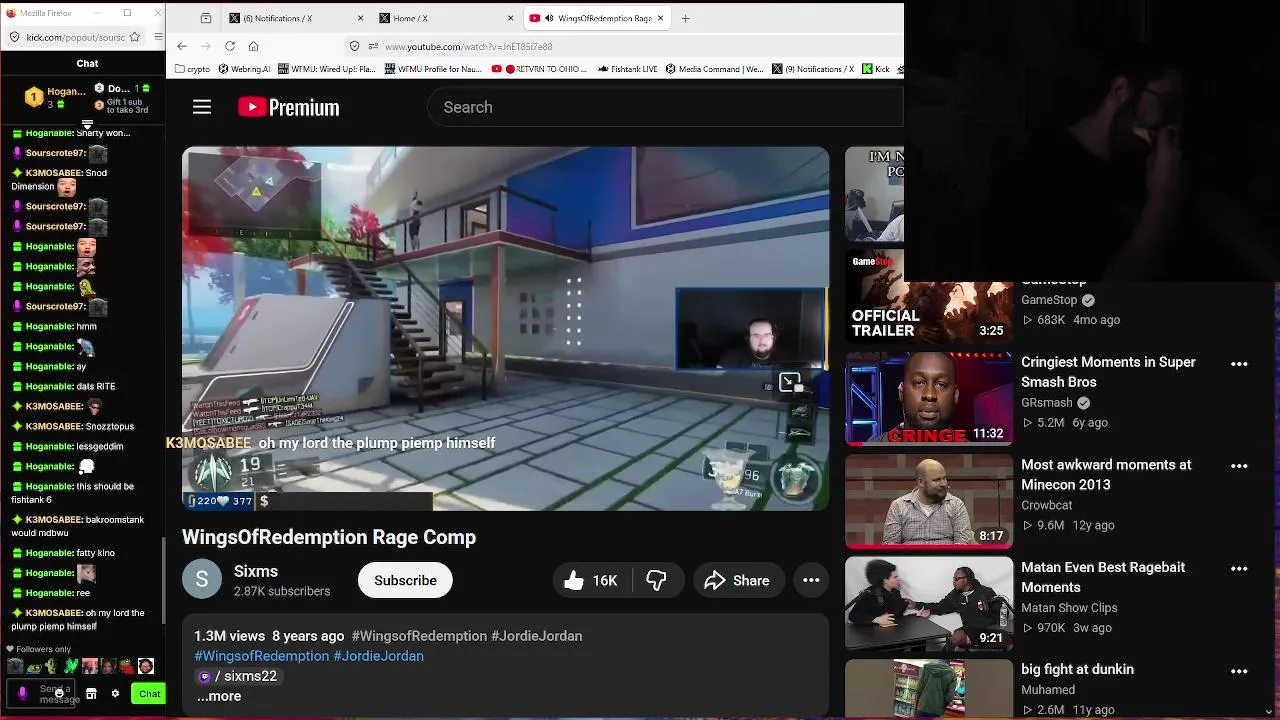
Task: Subscribe to Sixms channel
Action: [405, 580]
